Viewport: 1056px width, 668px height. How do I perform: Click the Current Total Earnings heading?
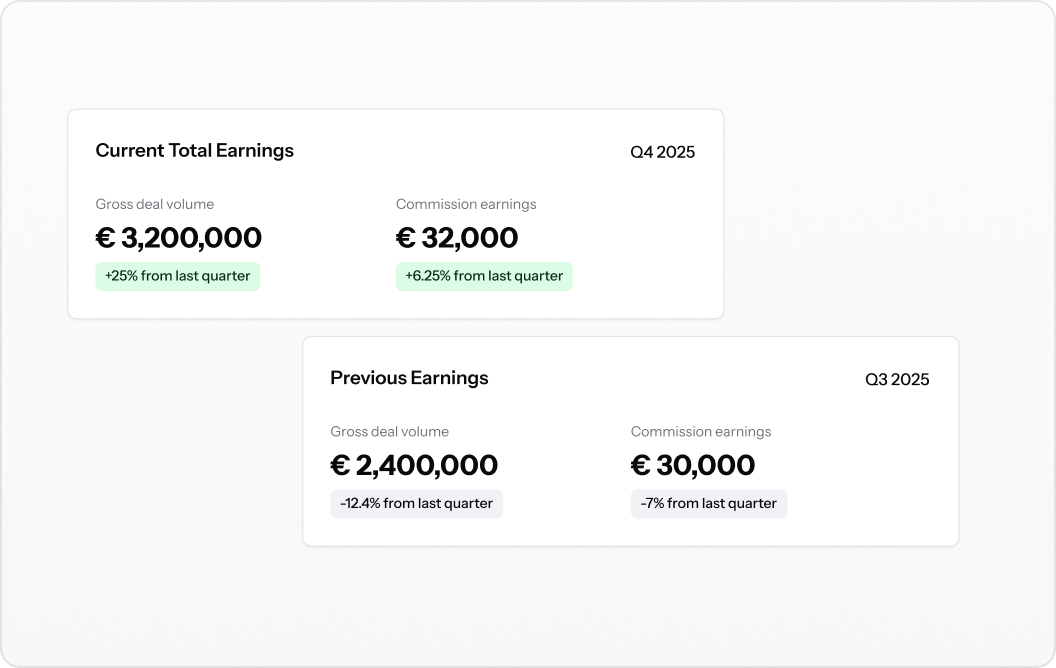[195, 151]
